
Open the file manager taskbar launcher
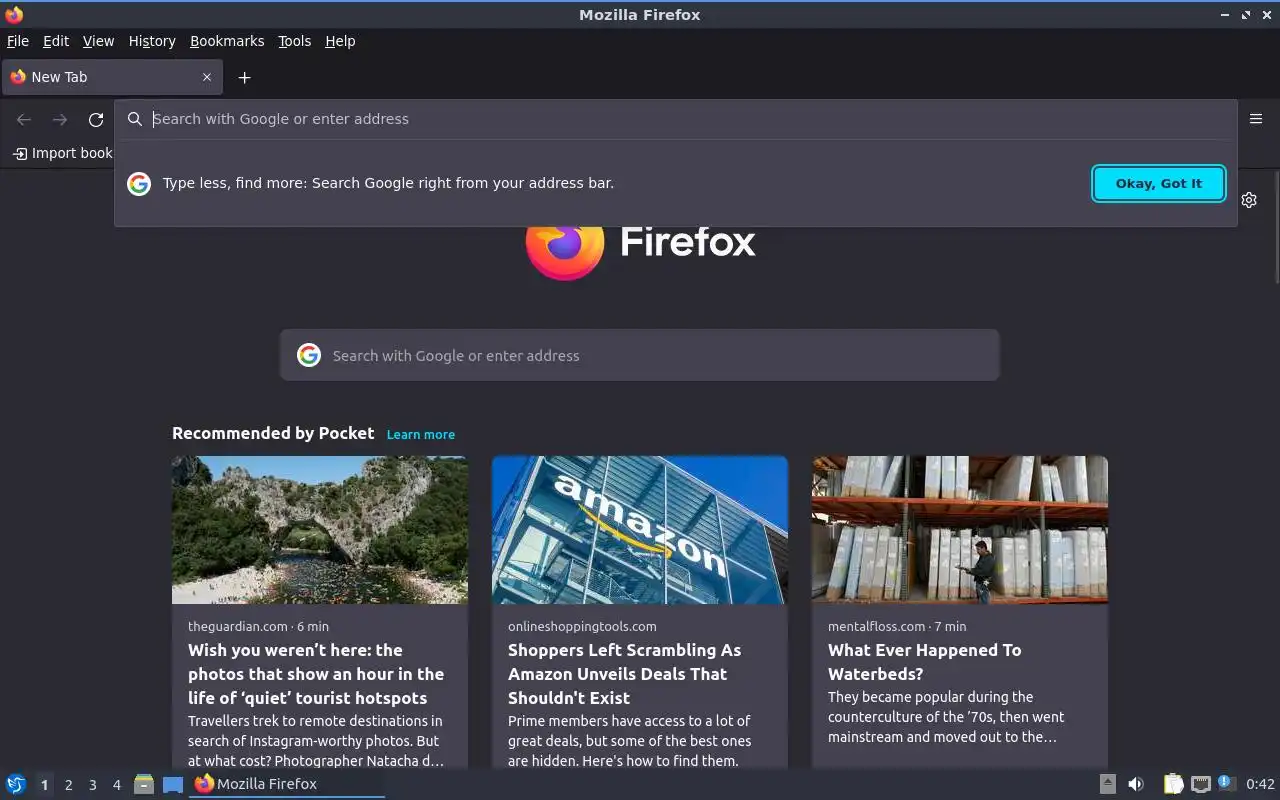[x=144, y=784]
